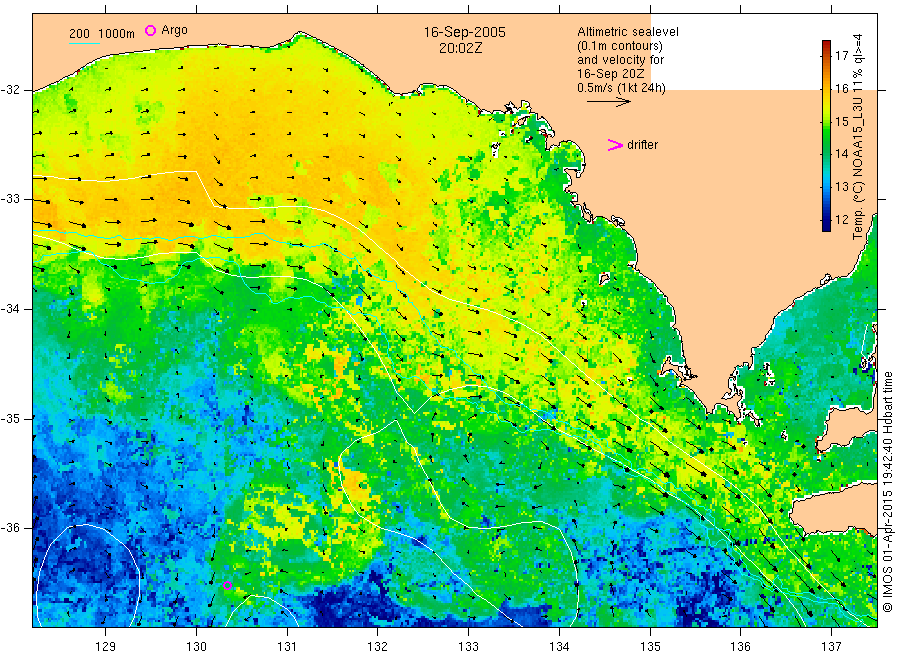Click the longitude label '131'
This screenshot has height=660, width=900.
pyautogui.click(x=287, y=647)
